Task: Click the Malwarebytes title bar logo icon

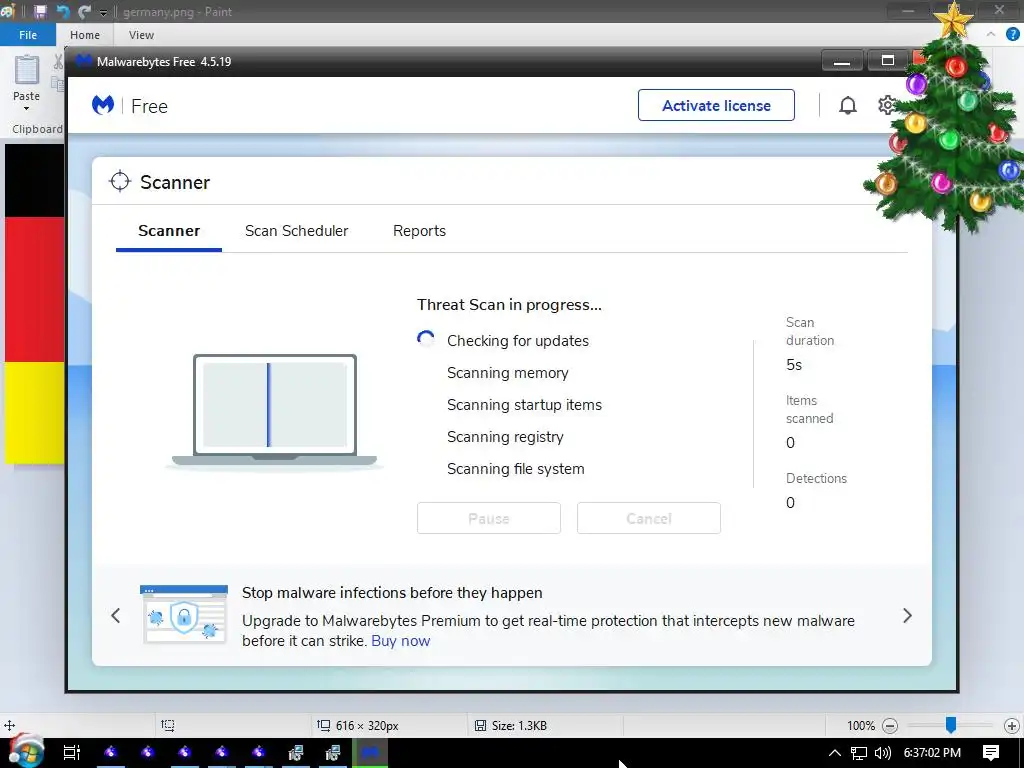Action: pos(83,61)
